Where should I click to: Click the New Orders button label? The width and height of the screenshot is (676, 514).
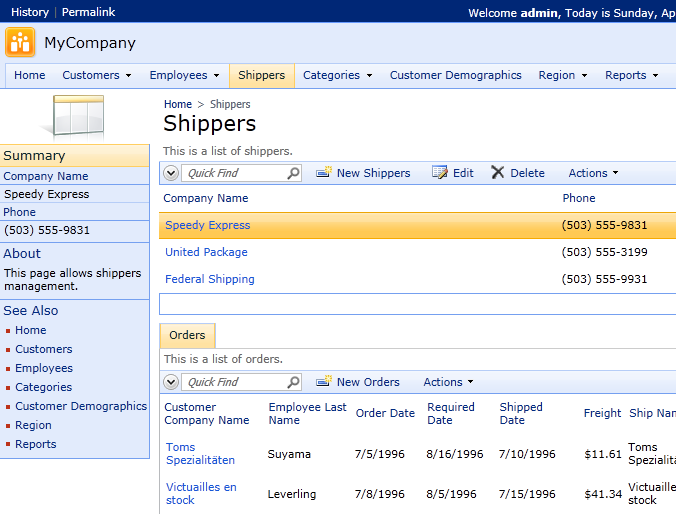(x=368, y=382)
